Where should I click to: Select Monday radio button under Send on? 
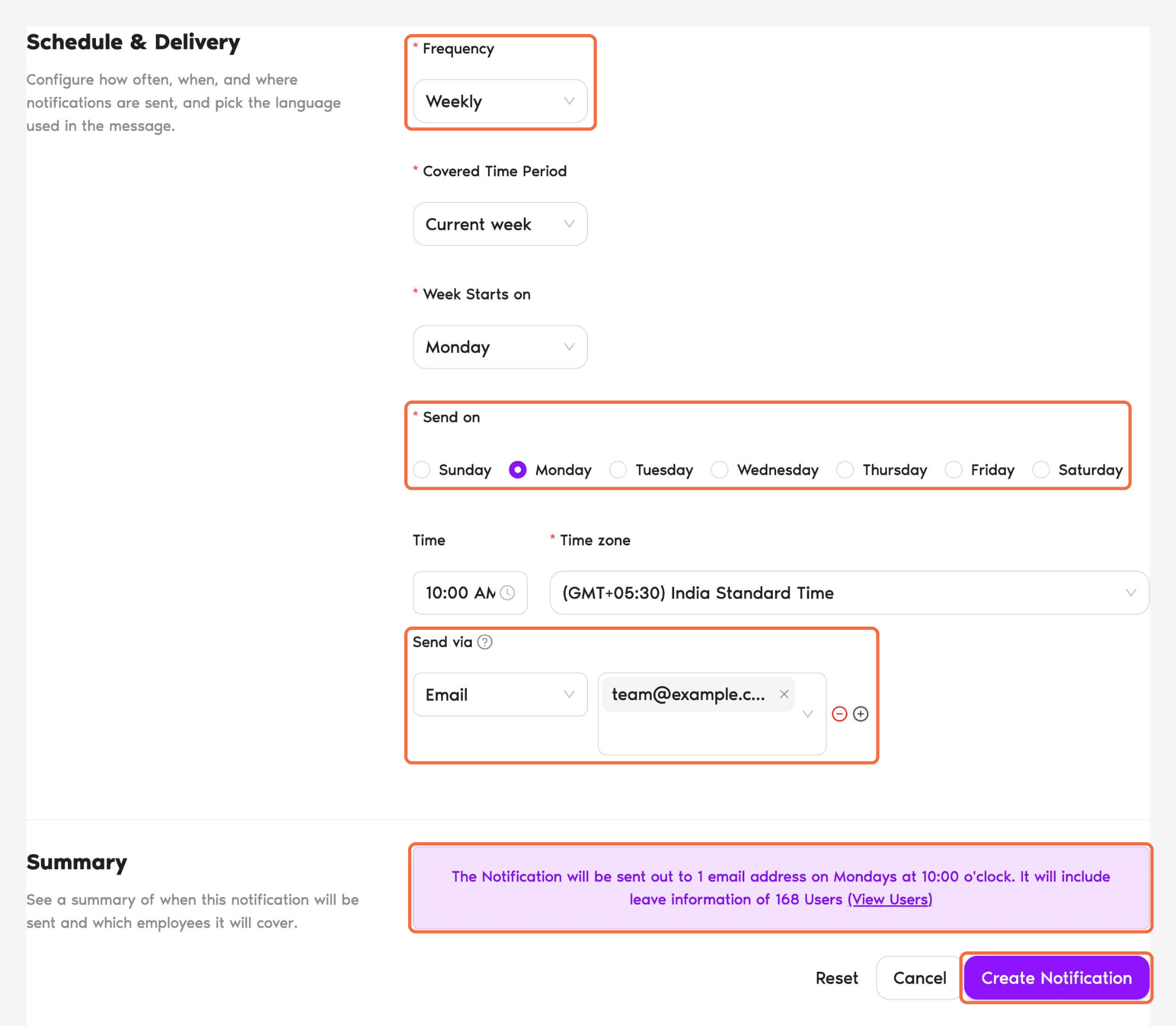point(518,470)
